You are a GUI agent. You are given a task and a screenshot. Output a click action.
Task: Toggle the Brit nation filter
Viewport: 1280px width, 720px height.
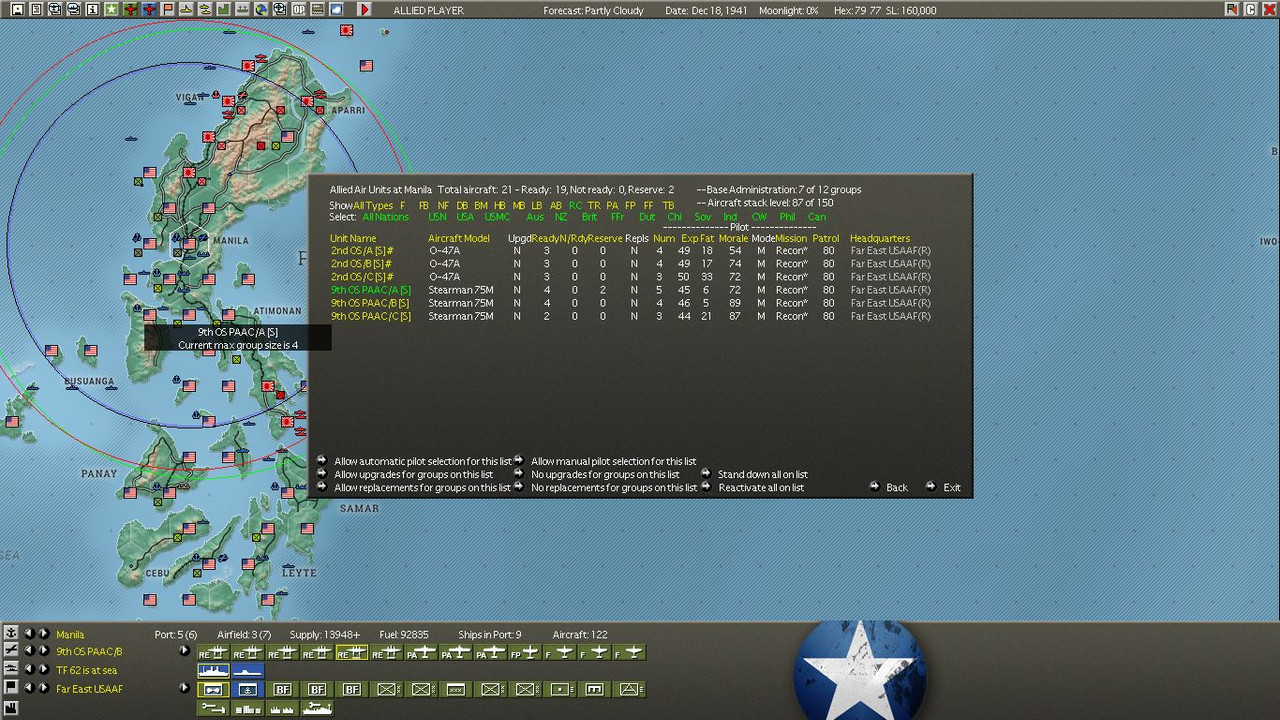click(x=589, y=217)
